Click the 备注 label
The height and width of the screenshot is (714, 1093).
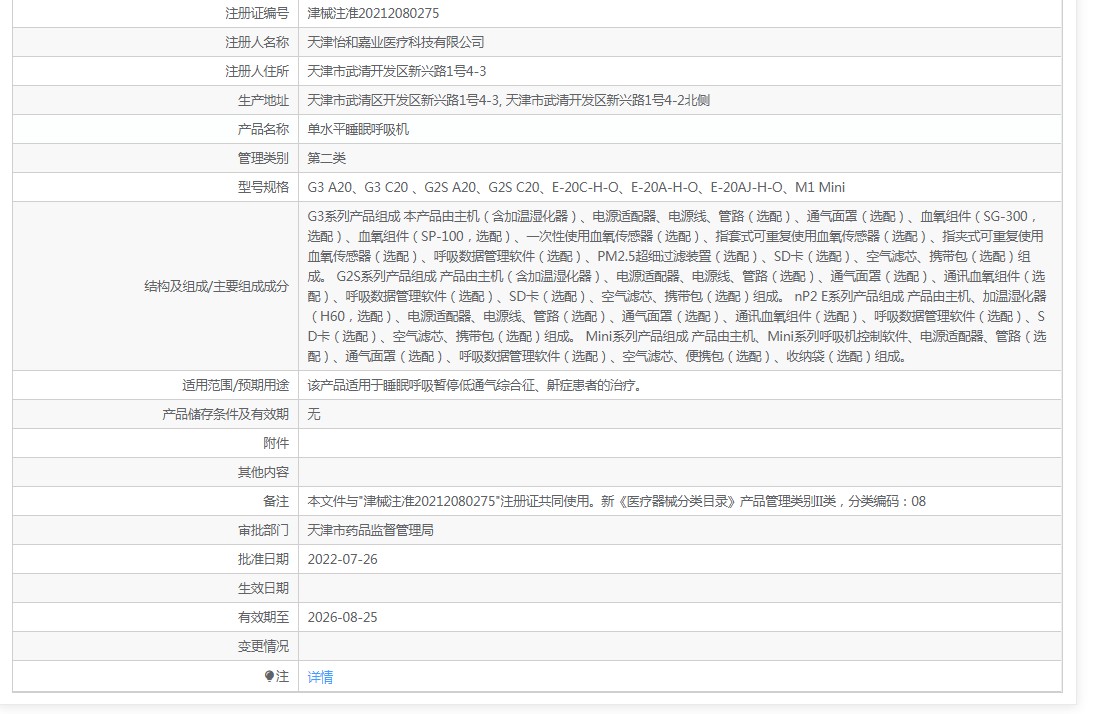pos(276,501)
